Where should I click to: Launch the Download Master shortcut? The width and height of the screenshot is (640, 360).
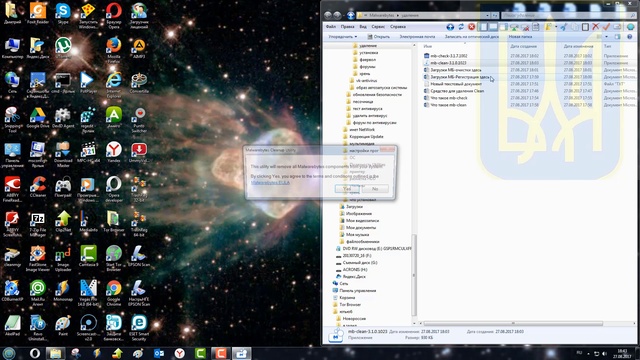coord(63,154)
